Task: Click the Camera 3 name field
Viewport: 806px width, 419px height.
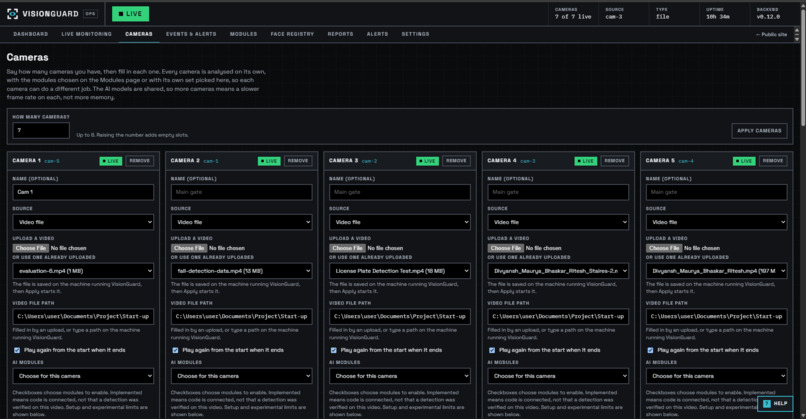Action: [399, 192]
